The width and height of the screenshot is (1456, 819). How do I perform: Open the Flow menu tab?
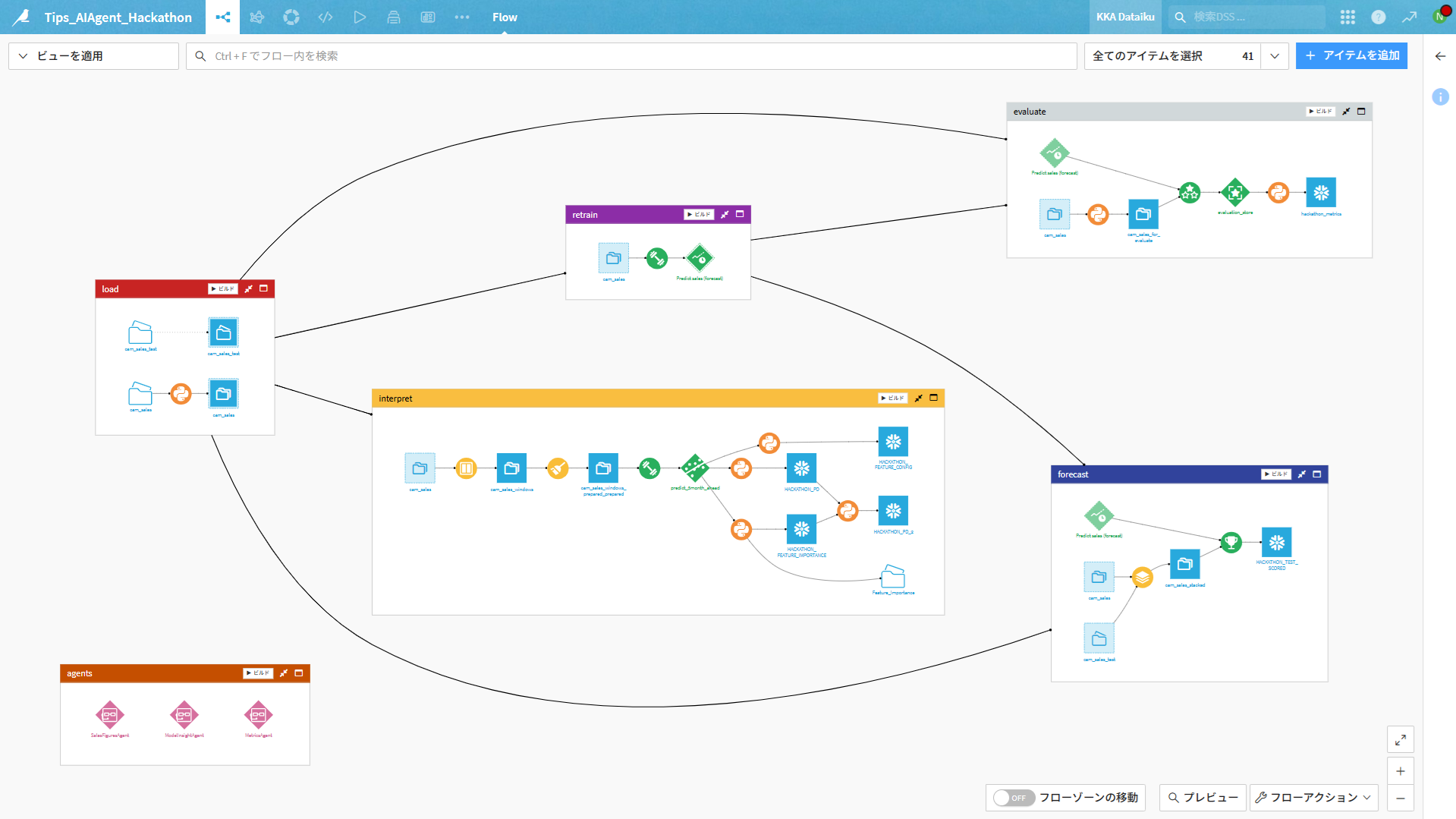(x=505, y=17)
